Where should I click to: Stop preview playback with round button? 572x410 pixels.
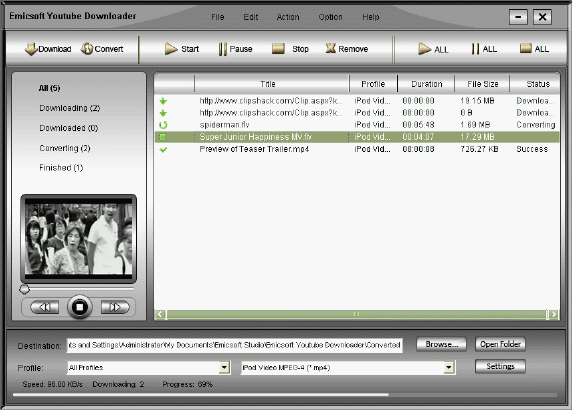click(x=80, y=307)
